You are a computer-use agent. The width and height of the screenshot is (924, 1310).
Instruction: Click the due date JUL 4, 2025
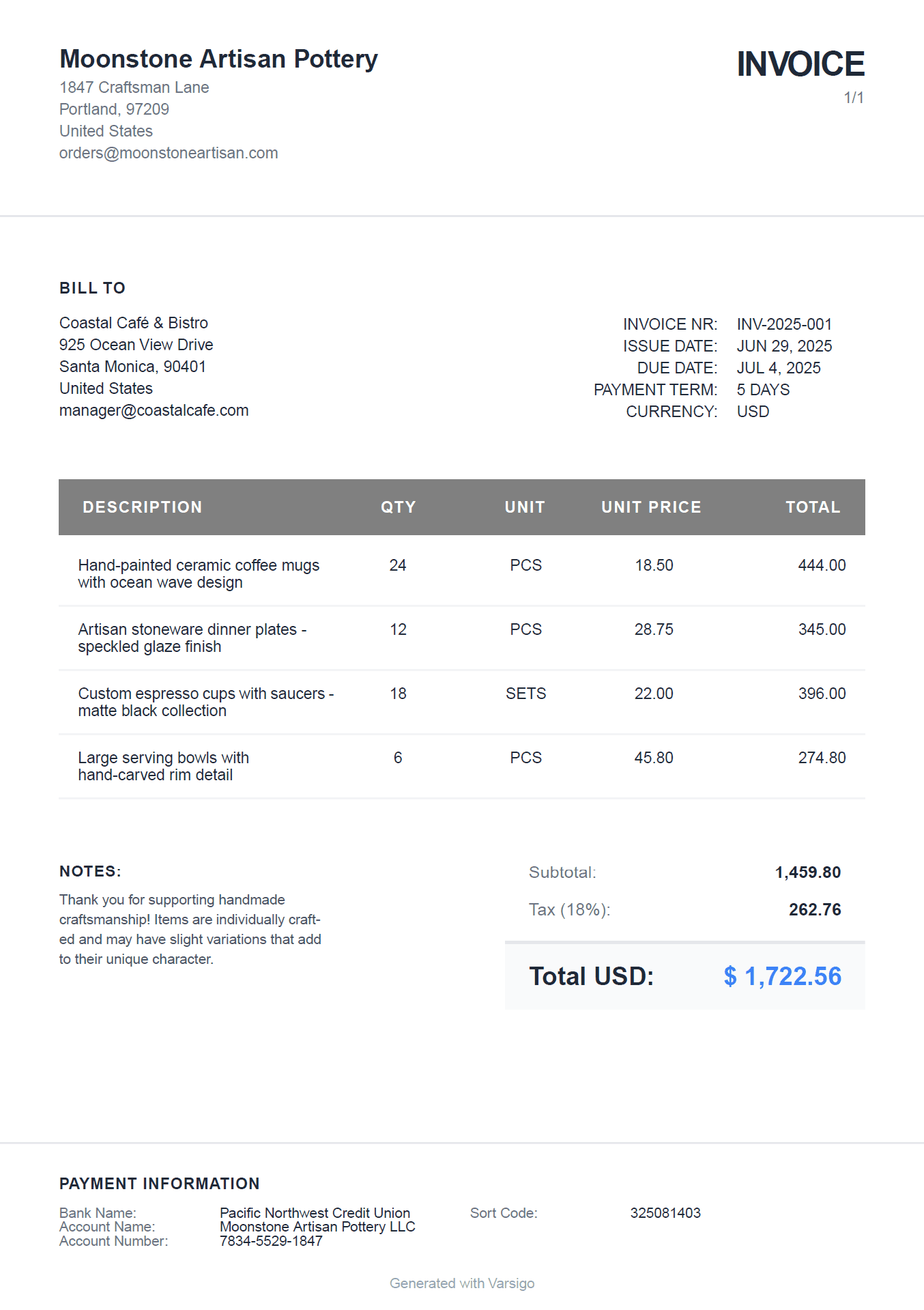tap(778, 368)
